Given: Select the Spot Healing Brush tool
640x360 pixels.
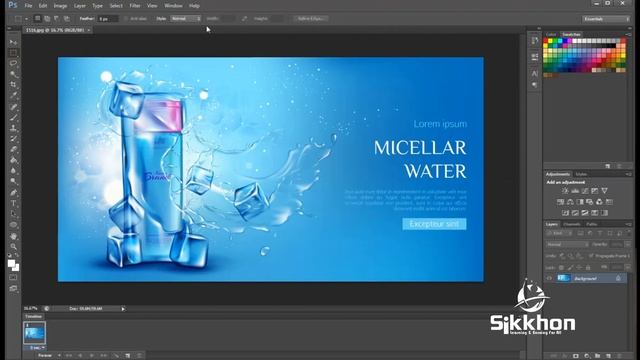Looking at the screenshot, I should (x=13, y=107).
